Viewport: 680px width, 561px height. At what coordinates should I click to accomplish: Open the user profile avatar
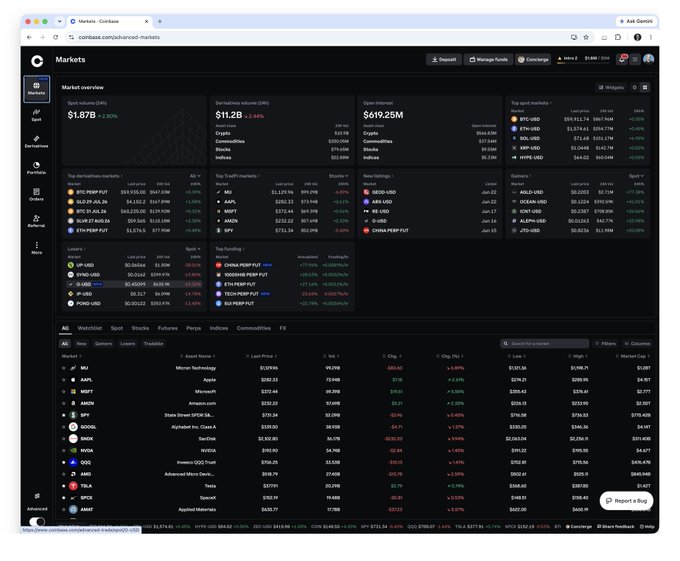[x=648, y=59]
